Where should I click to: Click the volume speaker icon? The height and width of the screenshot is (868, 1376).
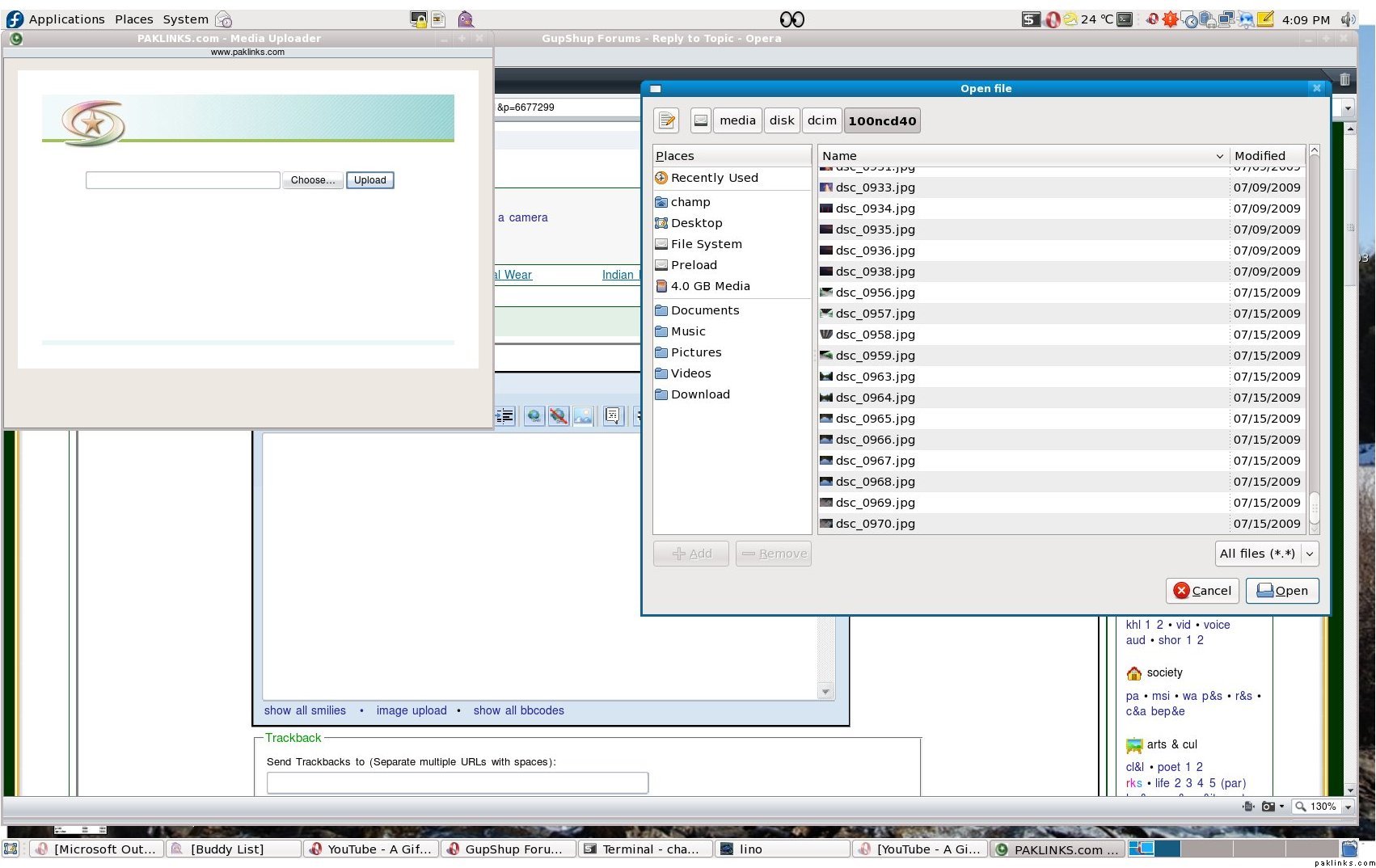1347,19
